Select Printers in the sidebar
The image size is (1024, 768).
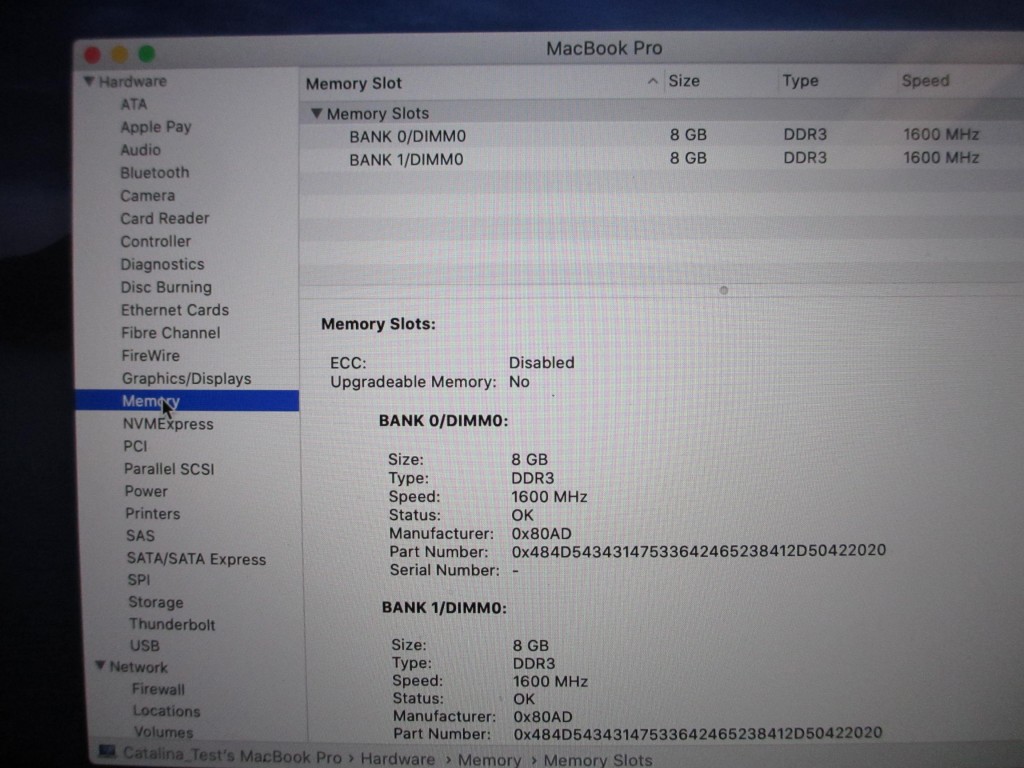tap(153, 513)
